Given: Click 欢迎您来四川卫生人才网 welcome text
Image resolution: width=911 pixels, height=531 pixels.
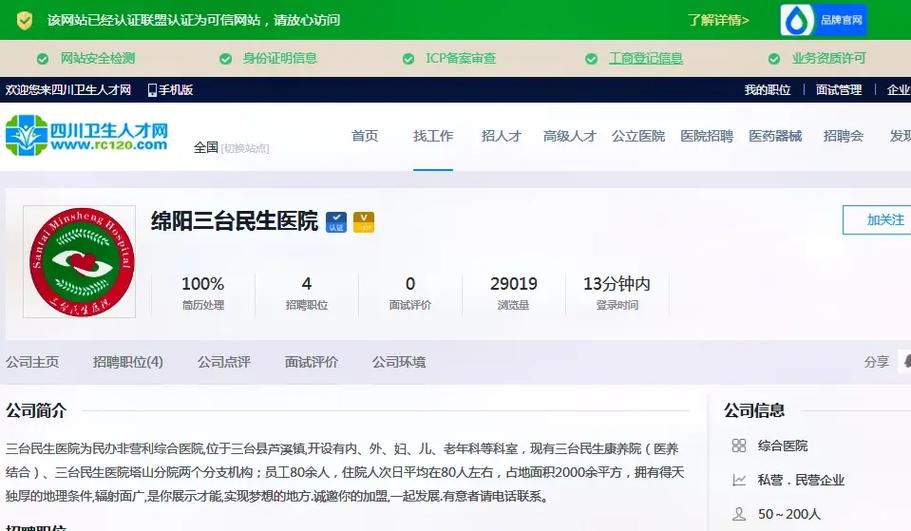Looking at the screenshot, I should (69, 90).
